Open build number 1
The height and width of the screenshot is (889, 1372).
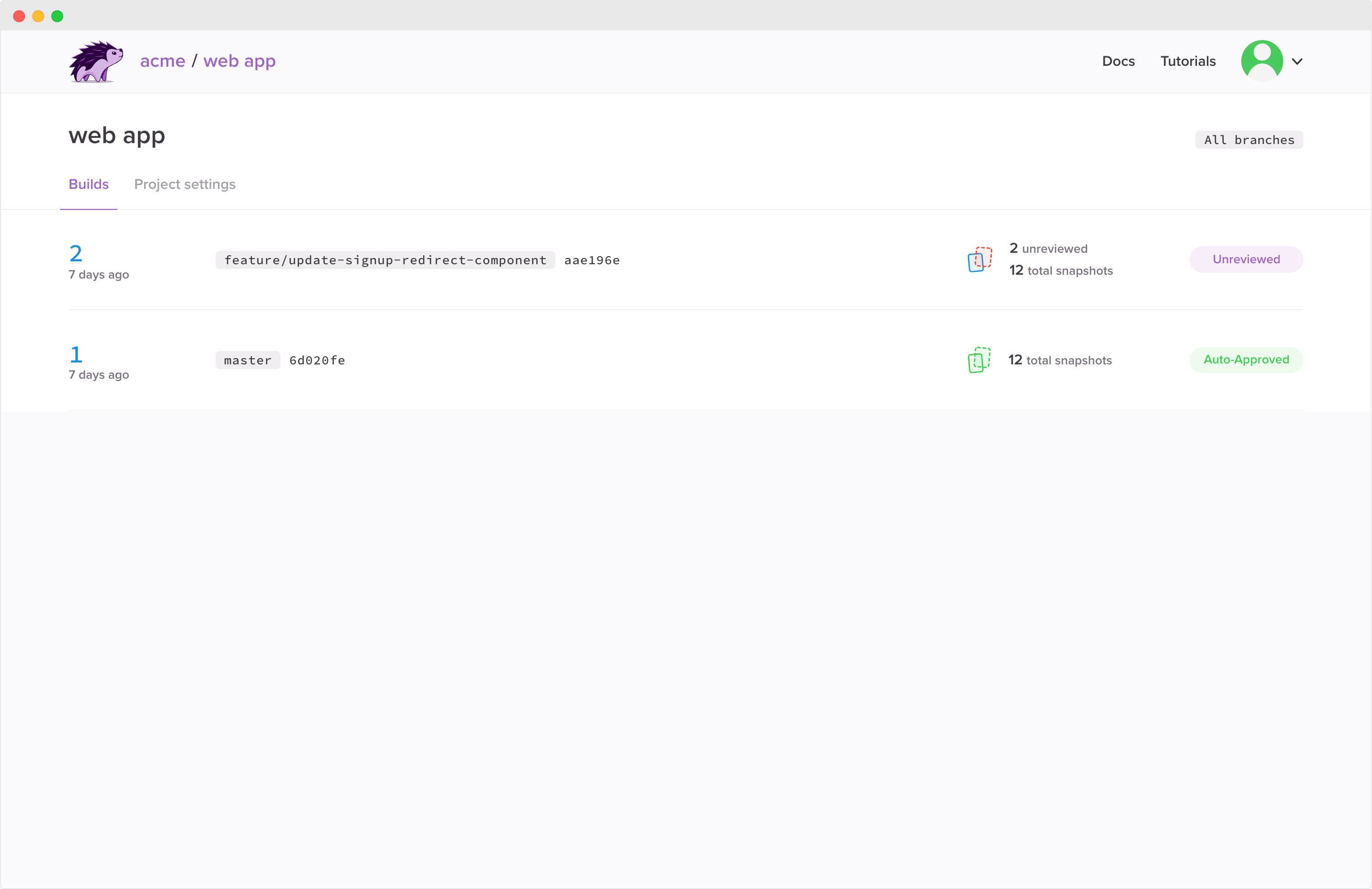pos(75,354)
